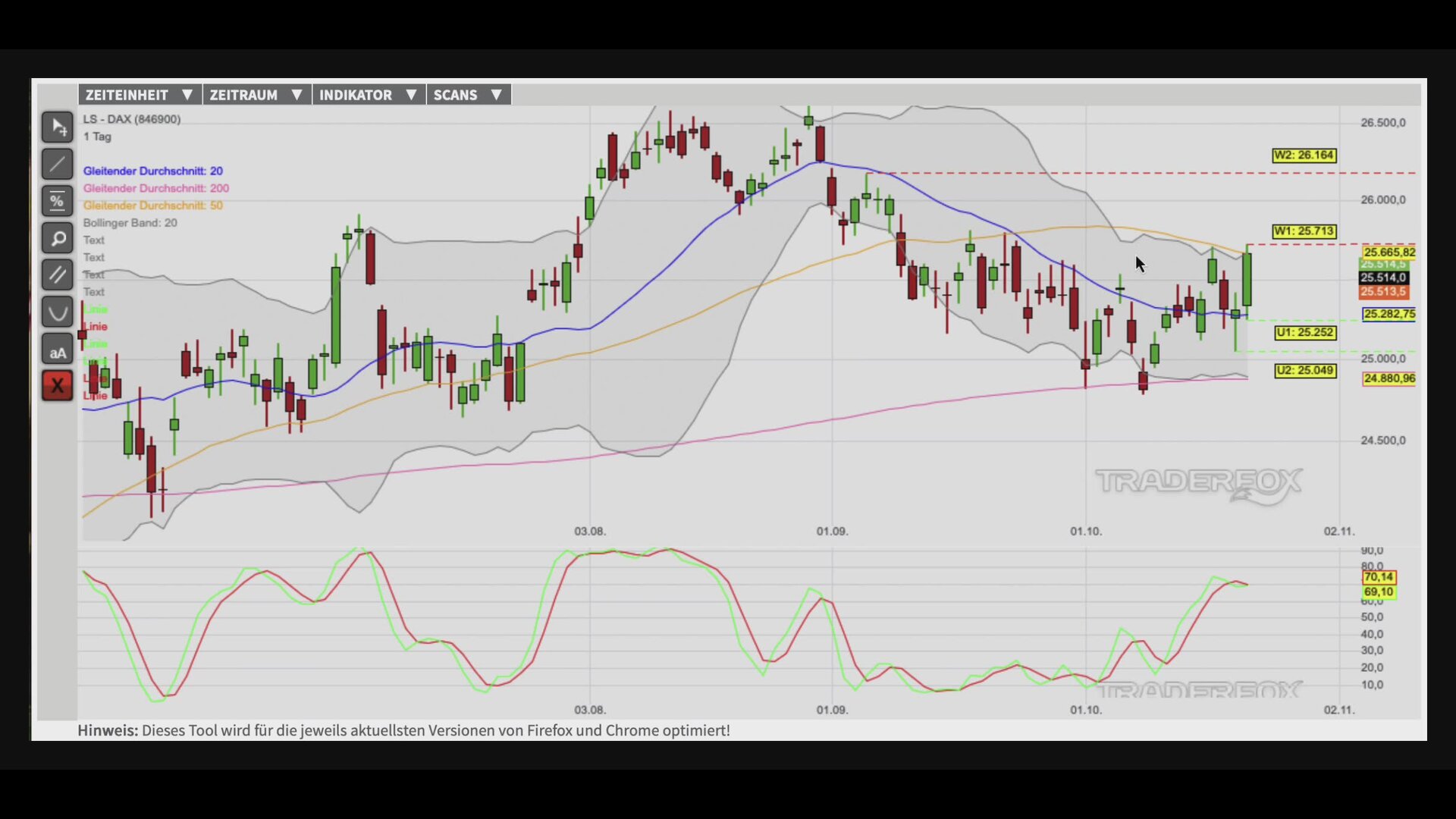
Task: Click the 25.665,82 price axis tag
Action: (1389, 253)
